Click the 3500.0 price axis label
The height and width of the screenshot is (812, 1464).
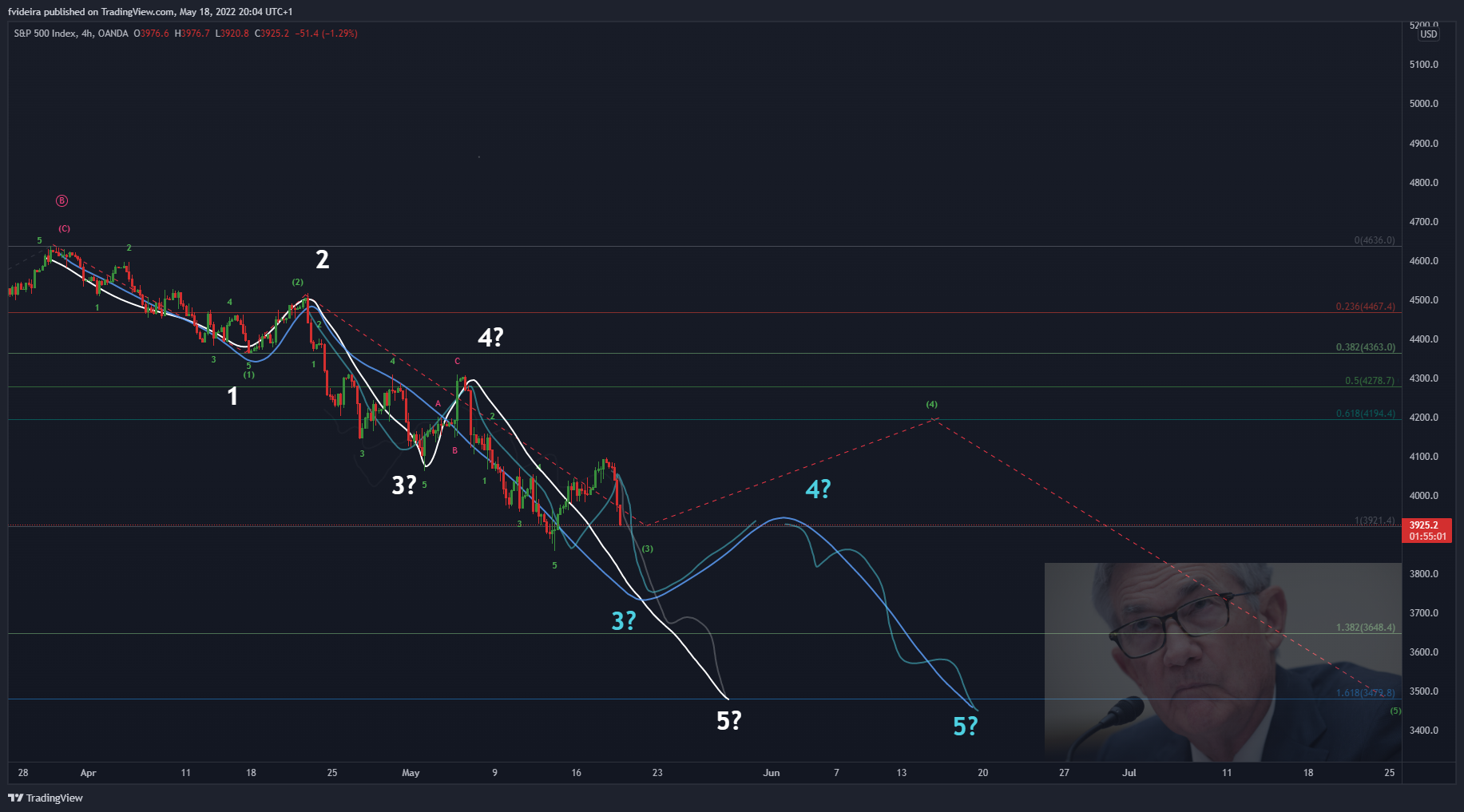point(1424,691)
